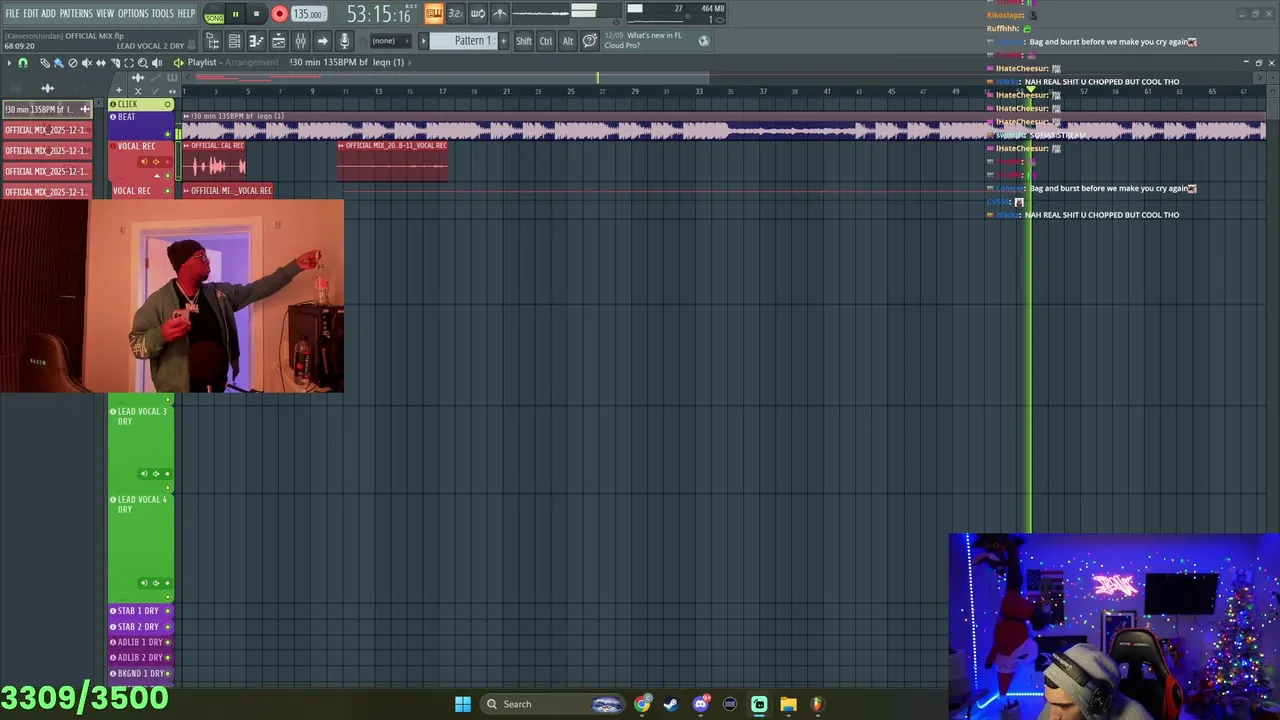
Task: Mute the ADLIB 1 DRY track
Action: click(x=167, y=642)
